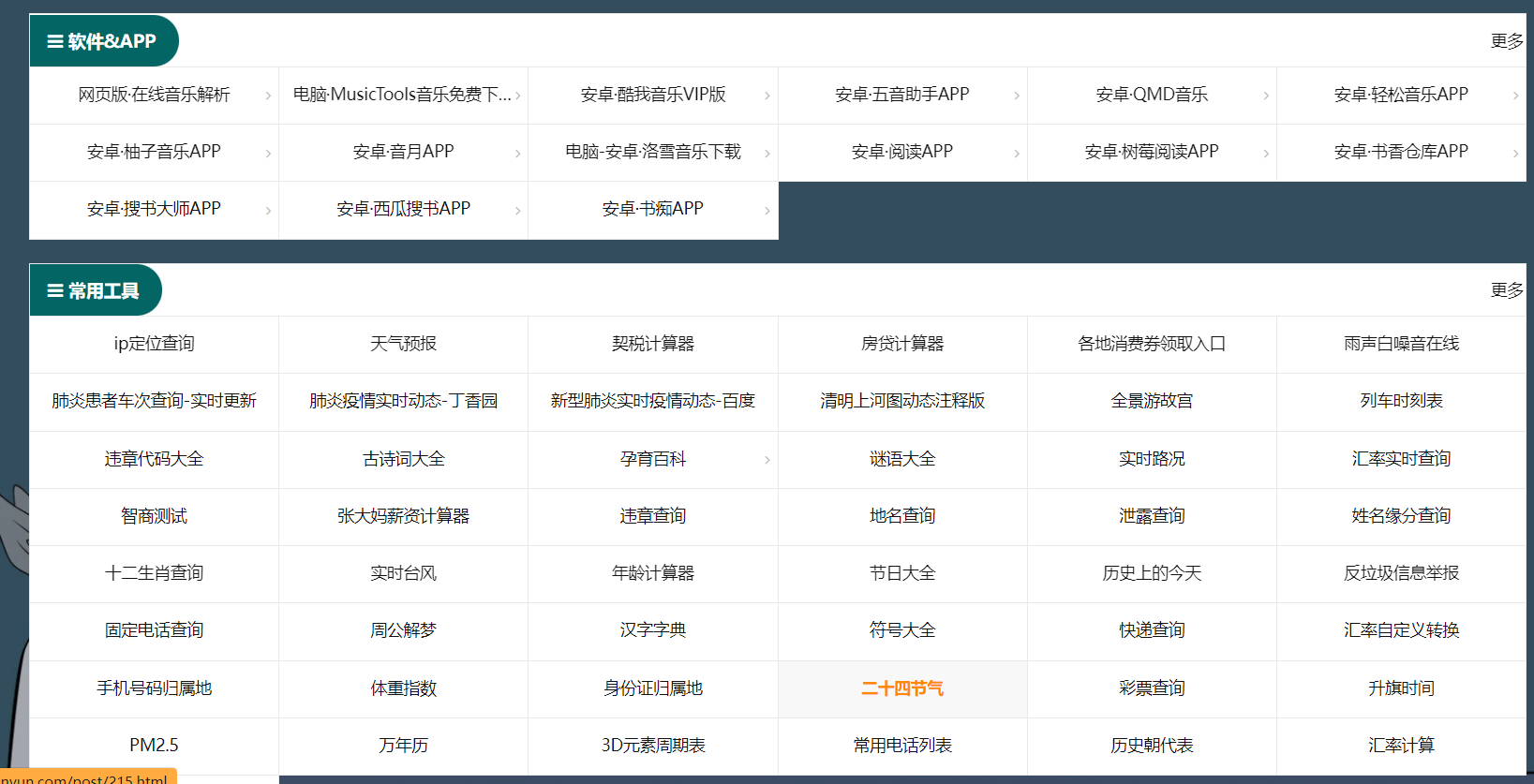1534x784 pixels.
Task: Open the 二十四节气 highlighted link
Action: [x=901, y=688]
